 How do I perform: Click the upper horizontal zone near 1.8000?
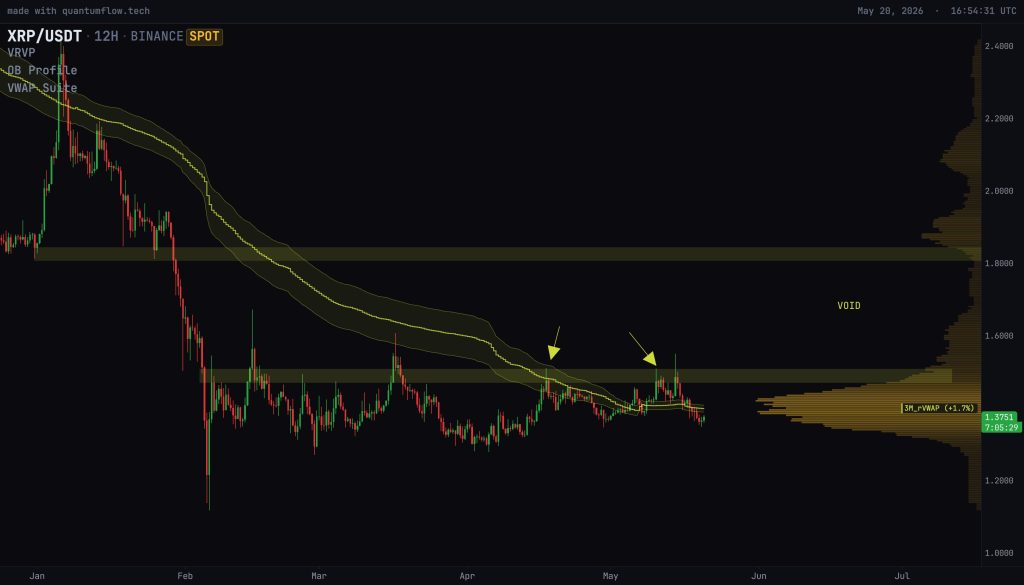[507, 254]
